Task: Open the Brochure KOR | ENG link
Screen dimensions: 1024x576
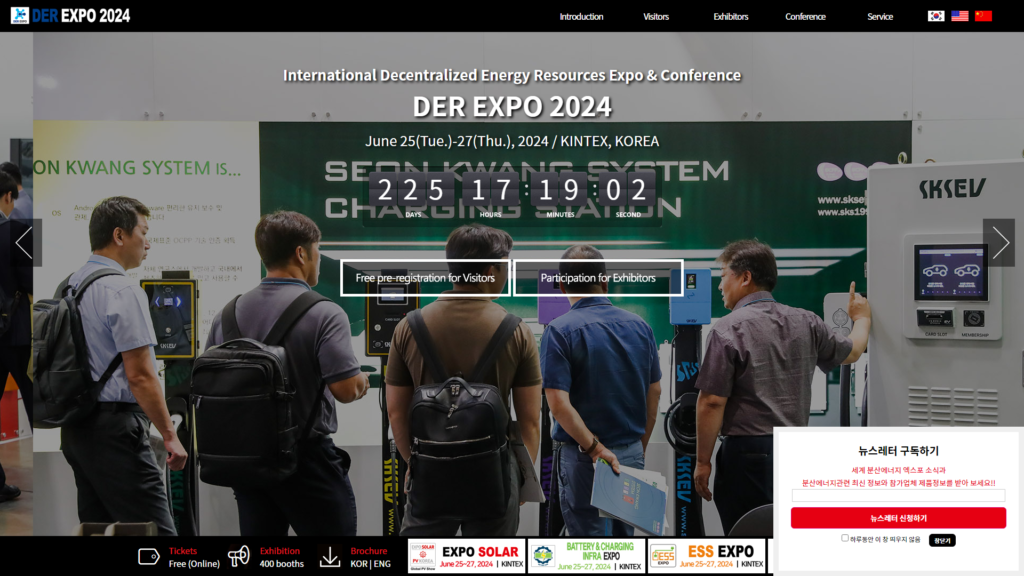Action: pyautogui.click(x=370, y=557)
